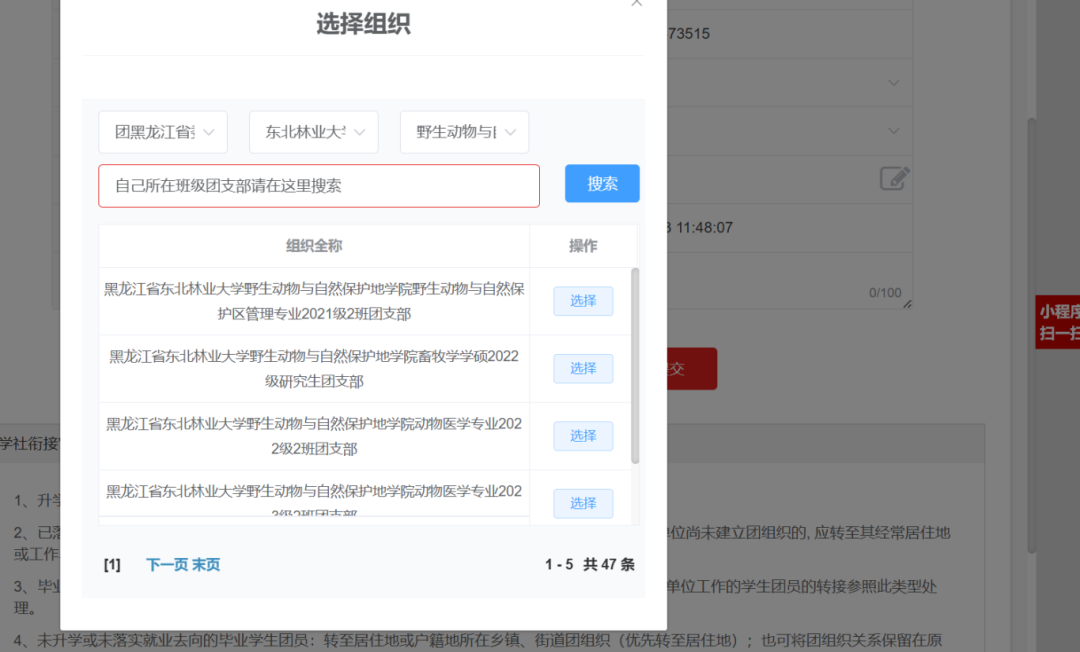Expand the 野生动物与 college dropdown
Image resolution: width=1080 pixels, height=652 pixels.
click(464, 131)
